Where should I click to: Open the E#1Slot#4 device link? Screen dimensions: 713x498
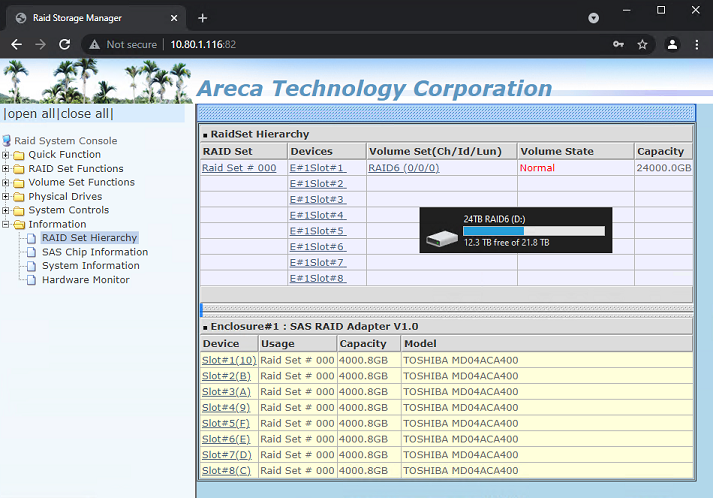(317, 215)
